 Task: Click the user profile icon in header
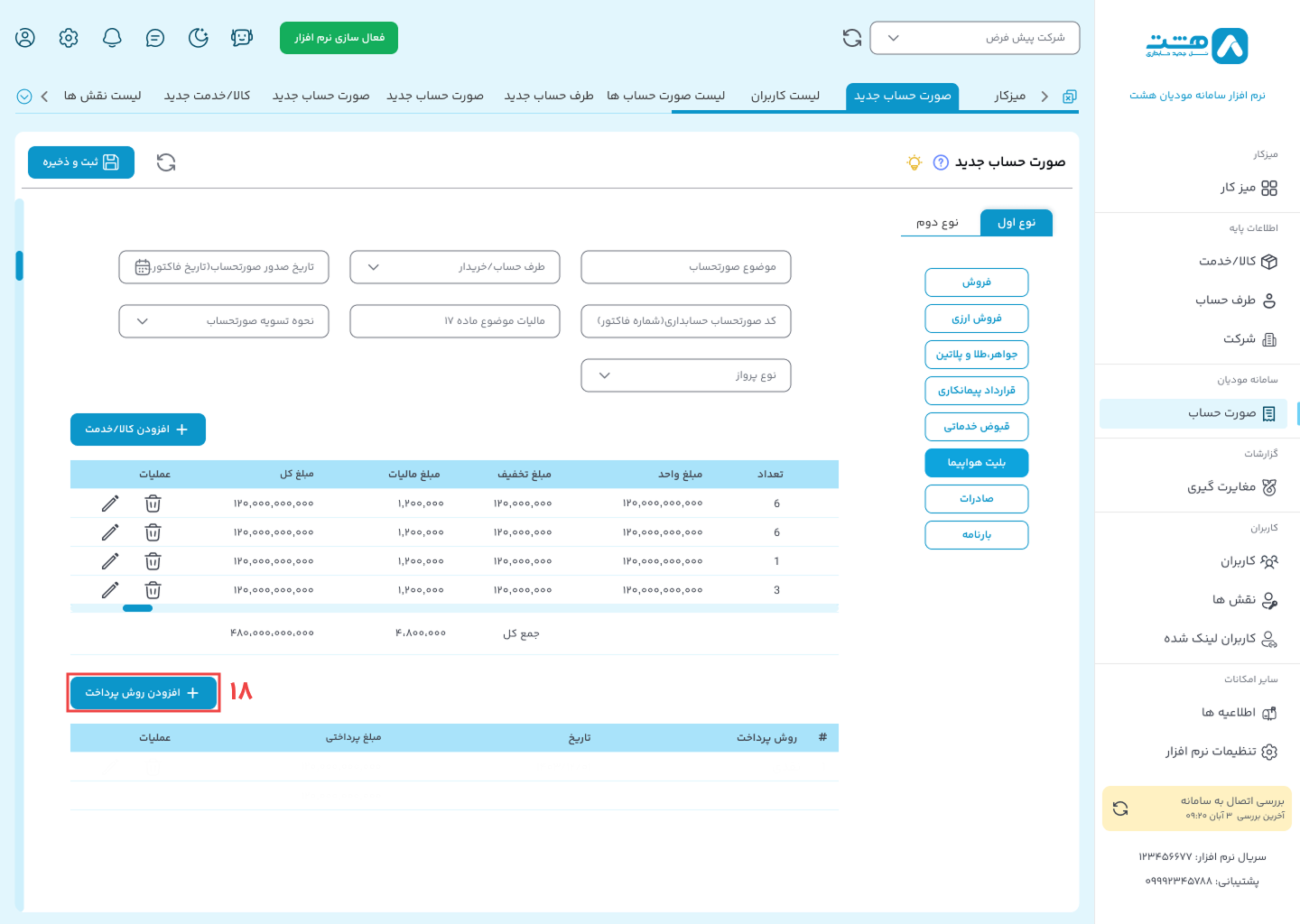coord(25,38)
